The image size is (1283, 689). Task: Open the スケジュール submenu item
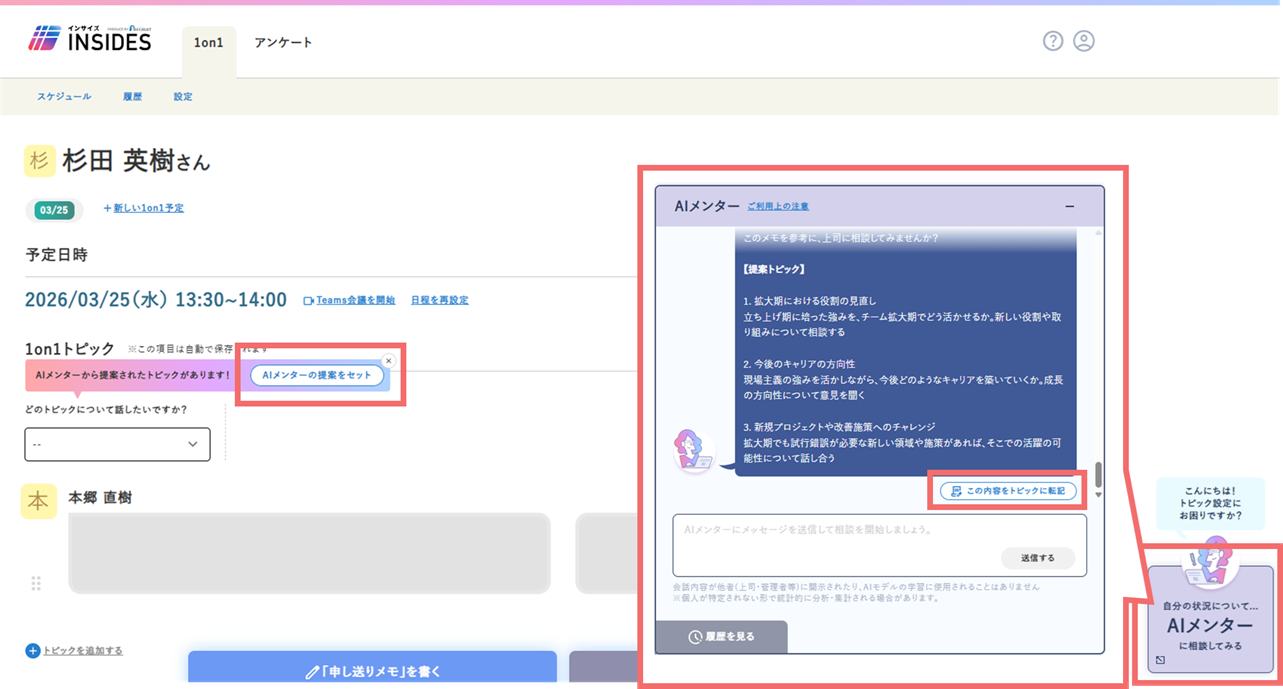coord(64,97)
